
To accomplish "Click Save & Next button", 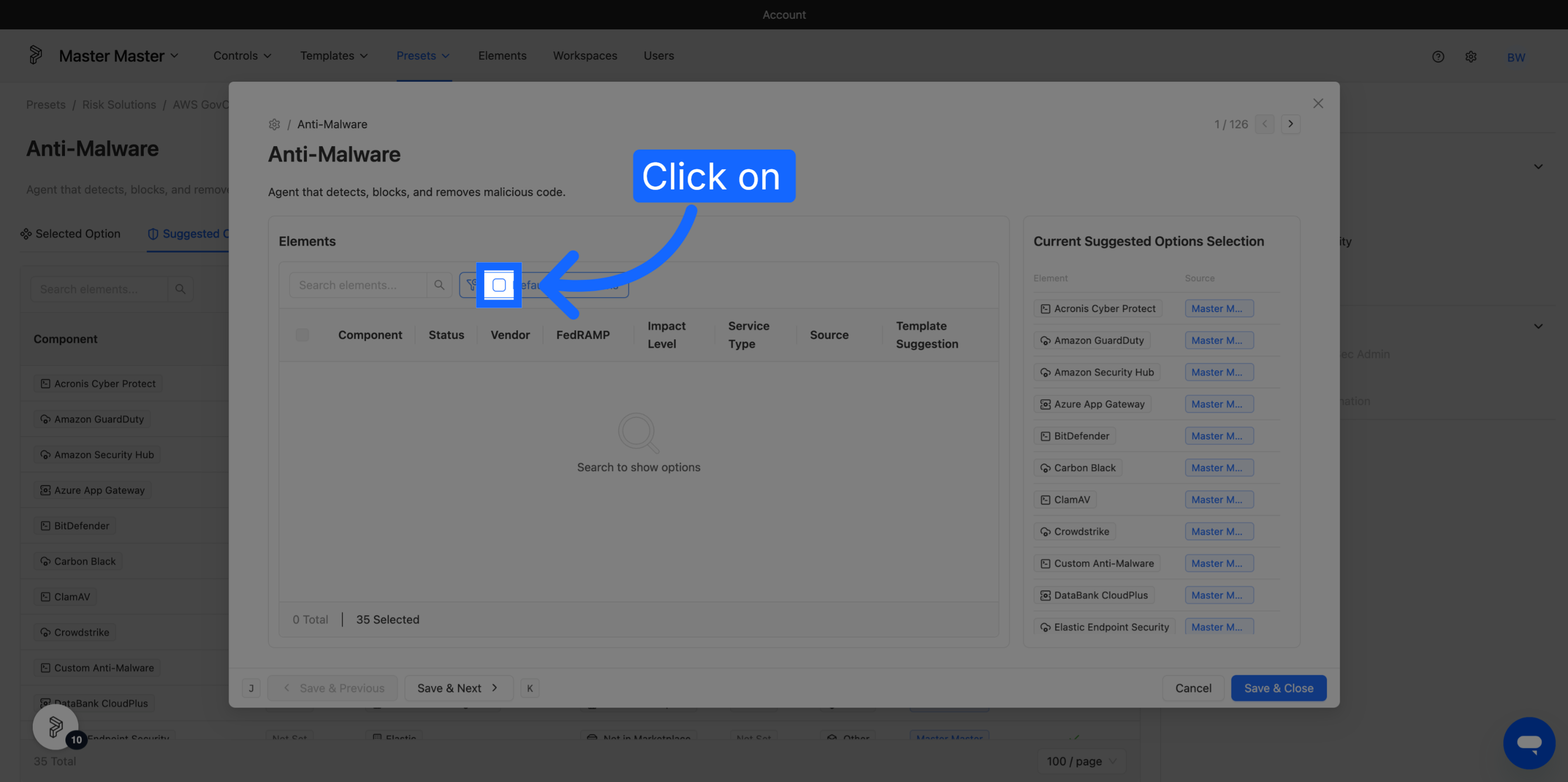I will (458, 688).
